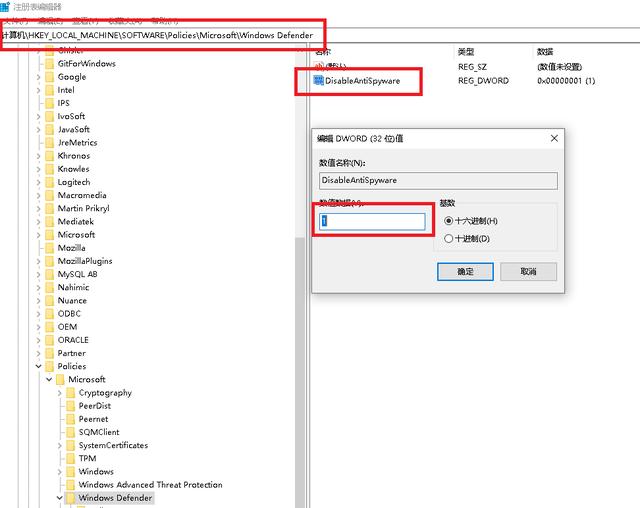Click the JreMetrics folder icon

49,142
